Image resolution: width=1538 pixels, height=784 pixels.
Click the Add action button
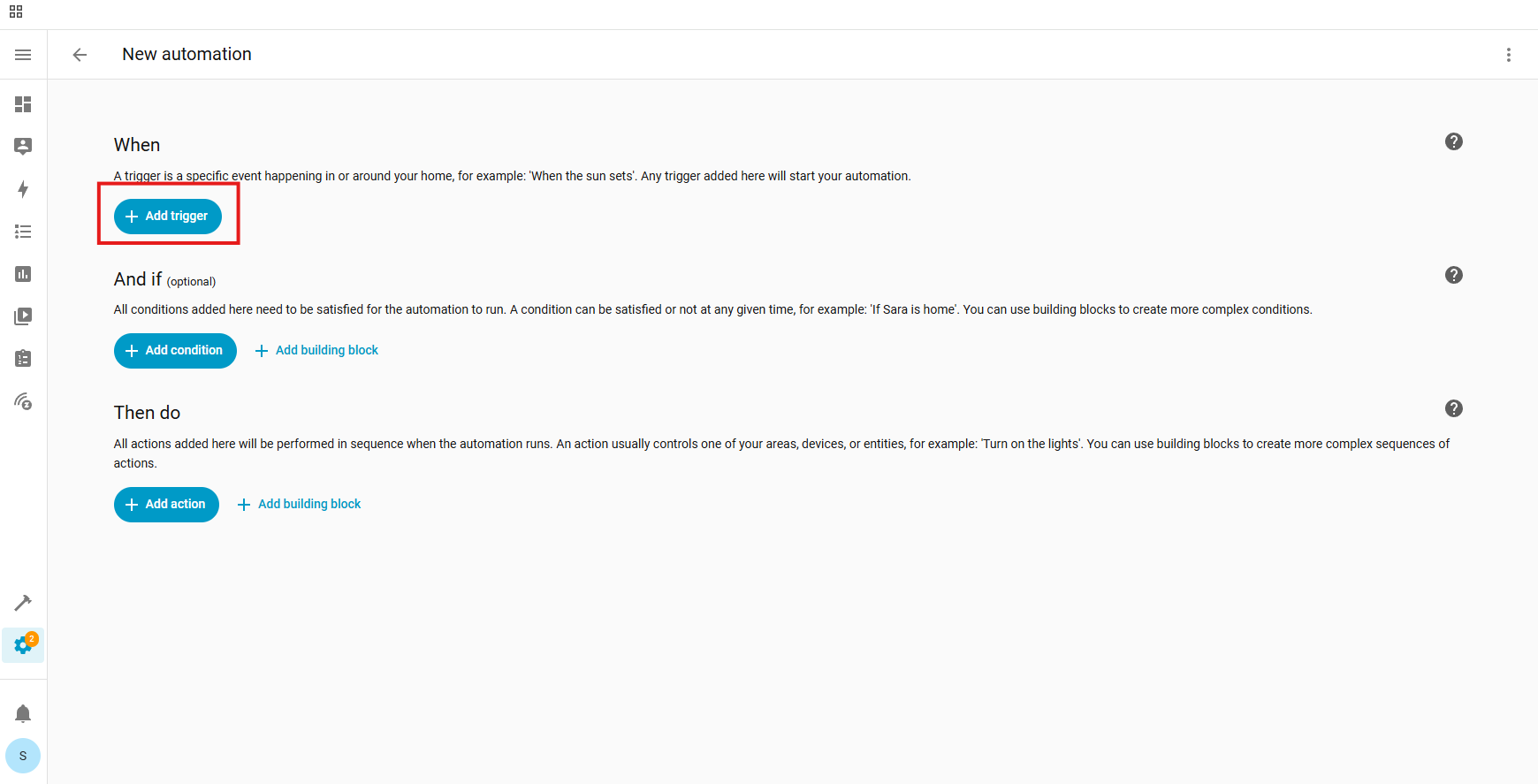point(166,505)
